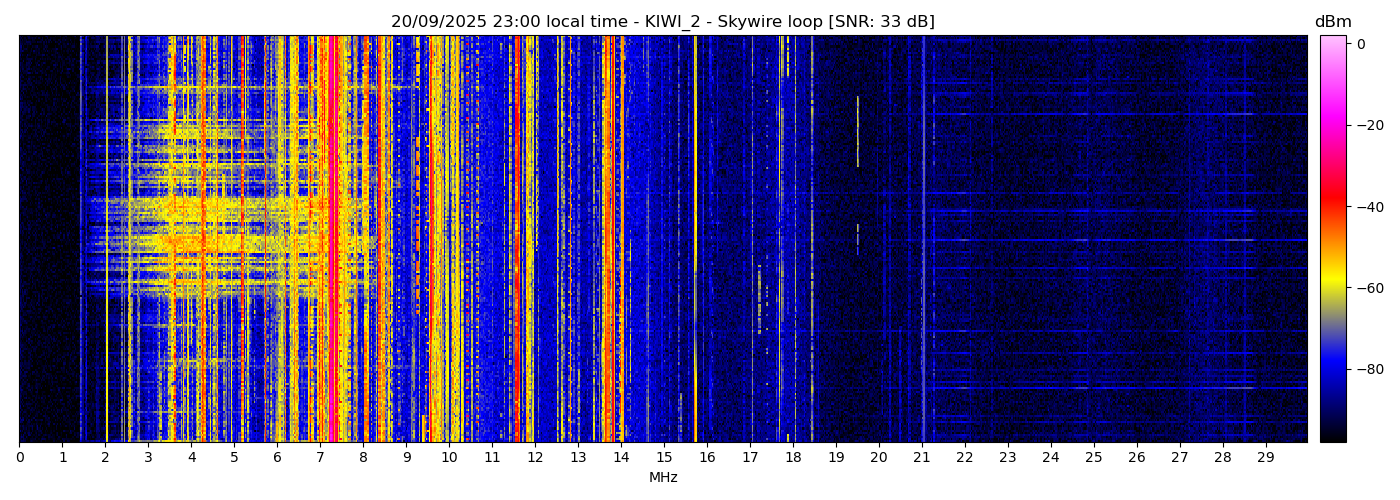Click the 29 MHz x-axis tick label
Viewport: 1400px width, 500px height.
1265,458
